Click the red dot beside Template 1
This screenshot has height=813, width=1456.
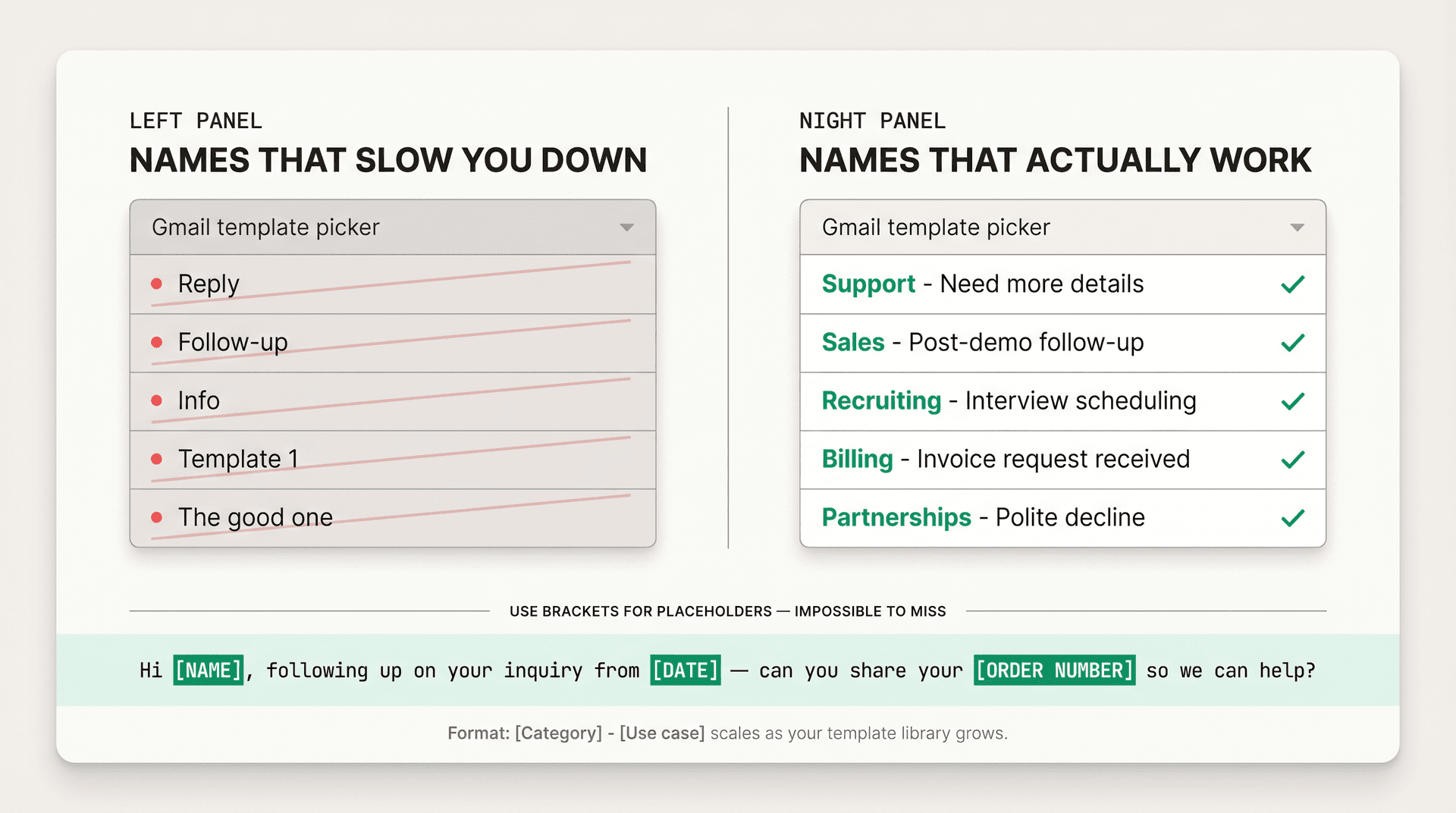point(157,459)
